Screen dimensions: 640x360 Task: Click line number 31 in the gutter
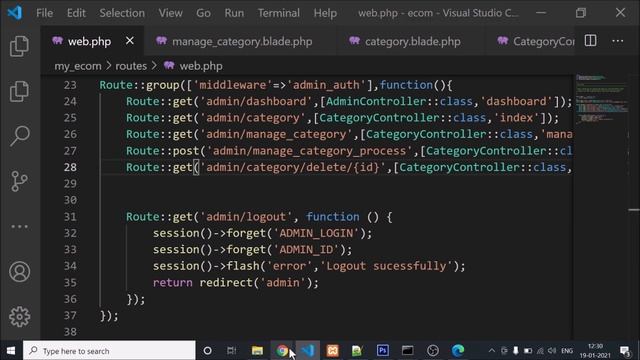click(x=70, y=217)
